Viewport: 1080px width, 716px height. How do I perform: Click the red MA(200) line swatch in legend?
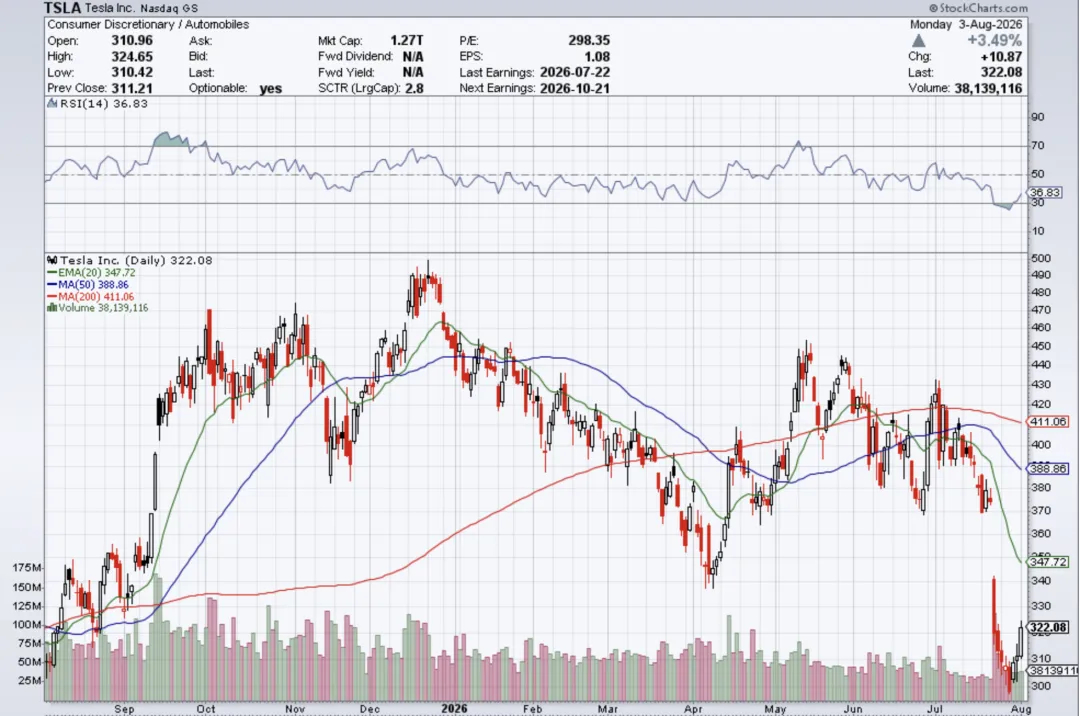52,296
